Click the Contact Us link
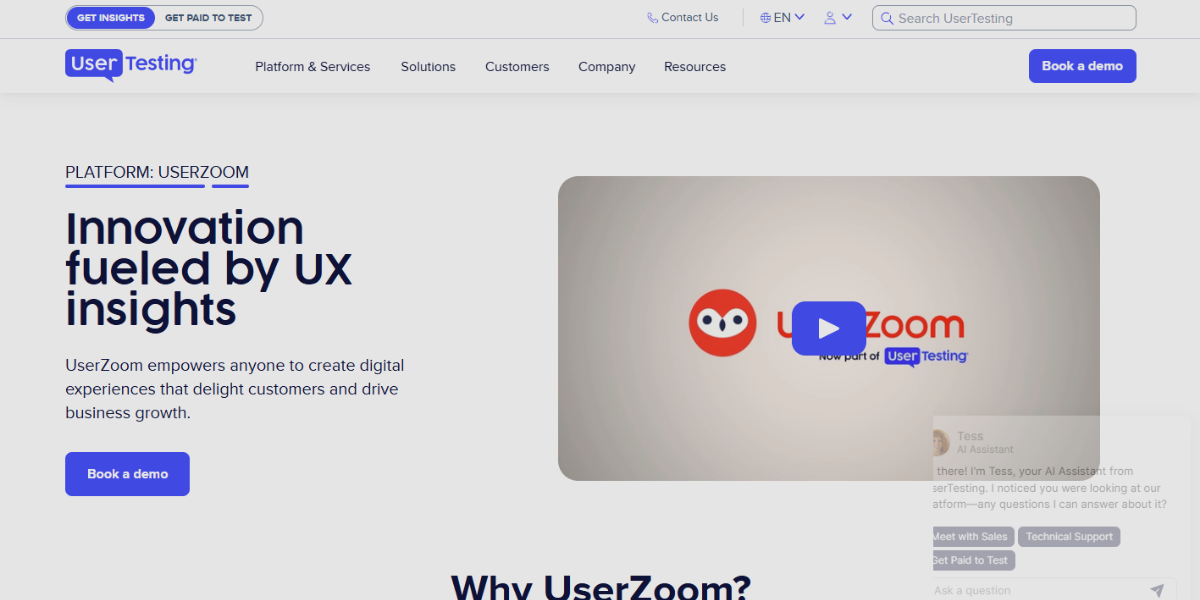Screen dimensions: 1200x600 tap(688, 17)
